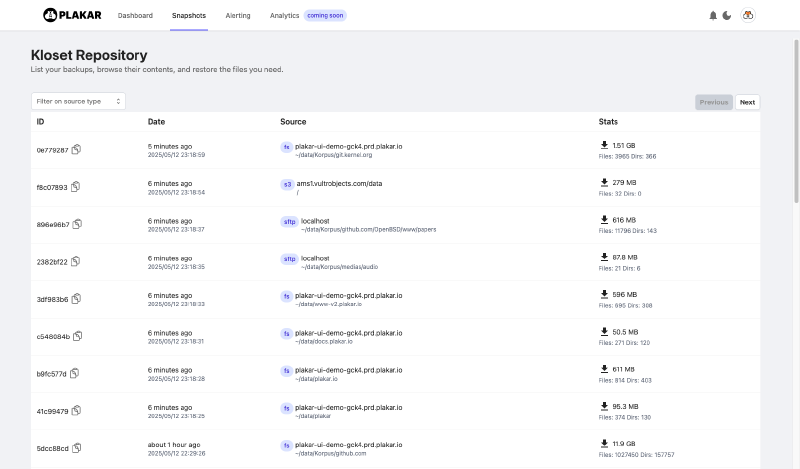
Task: Click the s3 source badge
Action: click(x=287, y=184)
